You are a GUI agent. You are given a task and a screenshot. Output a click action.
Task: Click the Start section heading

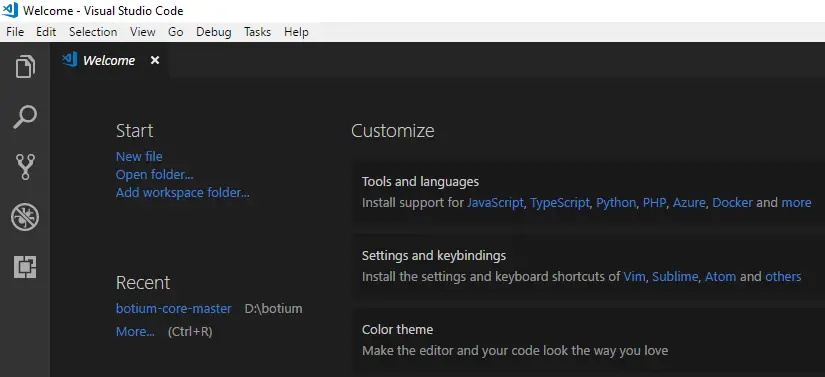click(135, 130)
